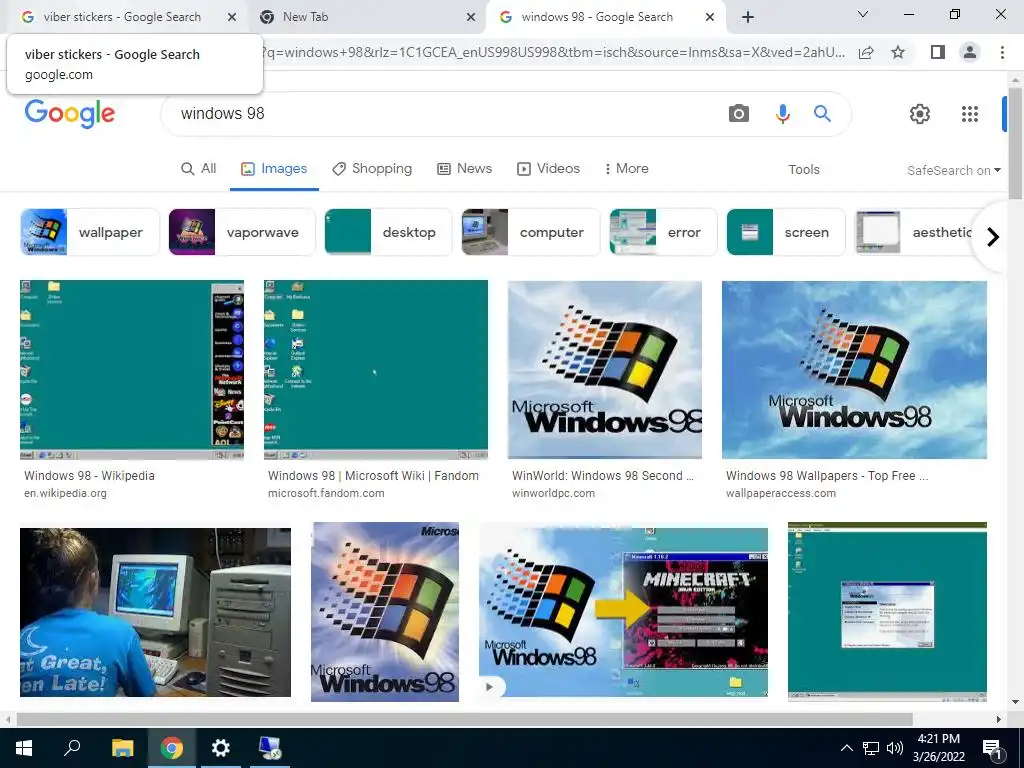Filter images by aesthetic chip

point(914,232)
